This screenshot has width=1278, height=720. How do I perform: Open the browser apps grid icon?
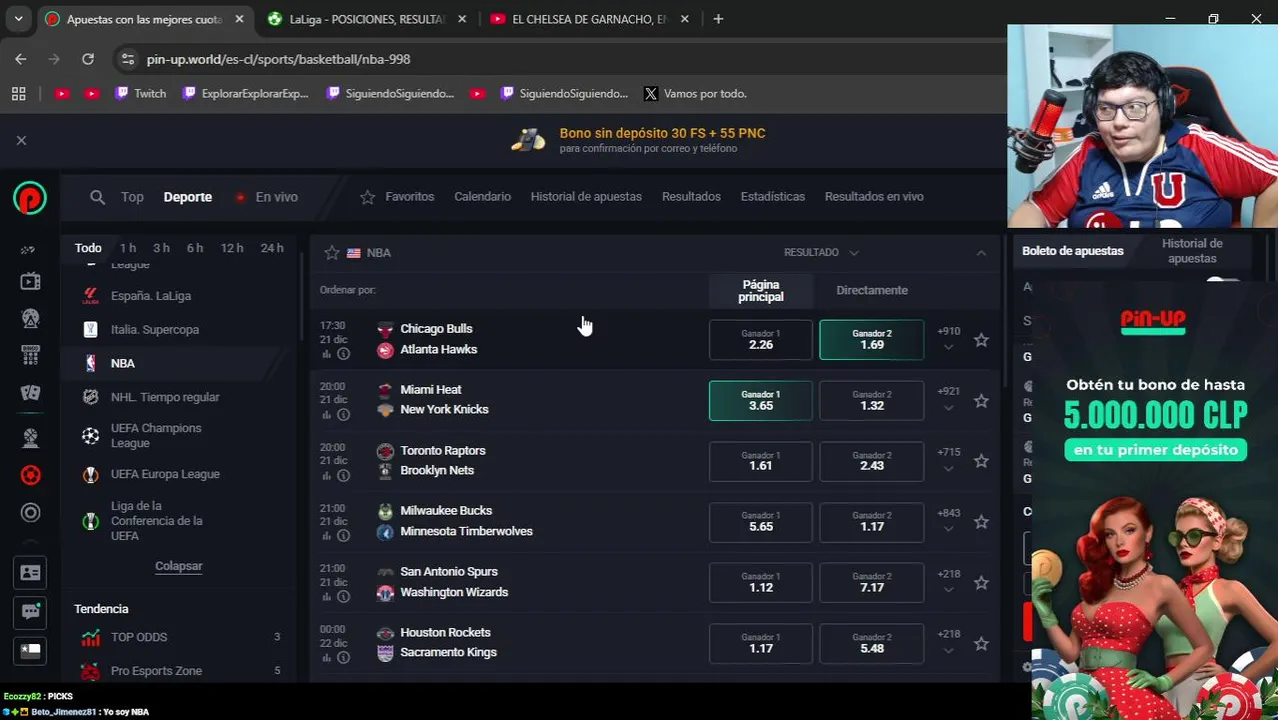[x=18, y=93]
